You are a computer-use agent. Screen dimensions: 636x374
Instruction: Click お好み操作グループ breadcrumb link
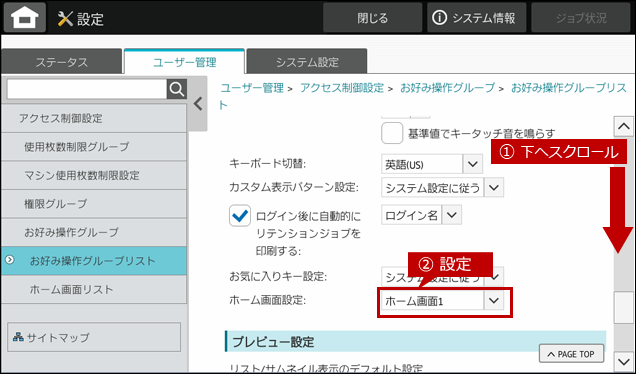click(x=447, y=88)
